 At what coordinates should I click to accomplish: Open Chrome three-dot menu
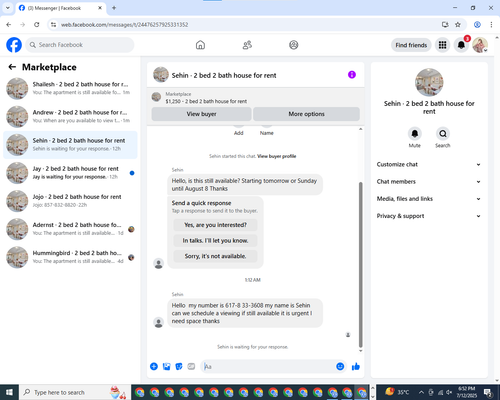[491, 25]
